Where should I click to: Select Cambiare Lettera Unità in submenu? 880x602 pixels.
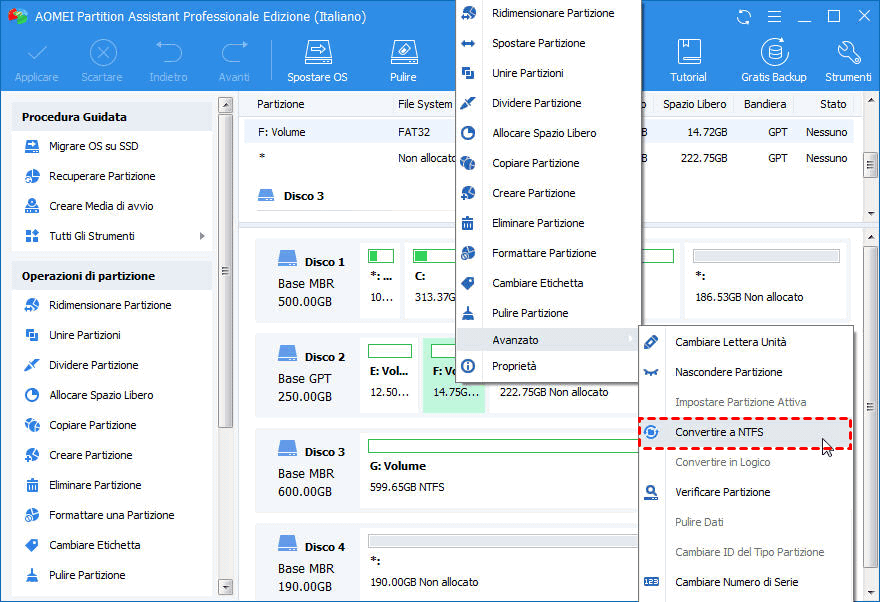(746, 342)
